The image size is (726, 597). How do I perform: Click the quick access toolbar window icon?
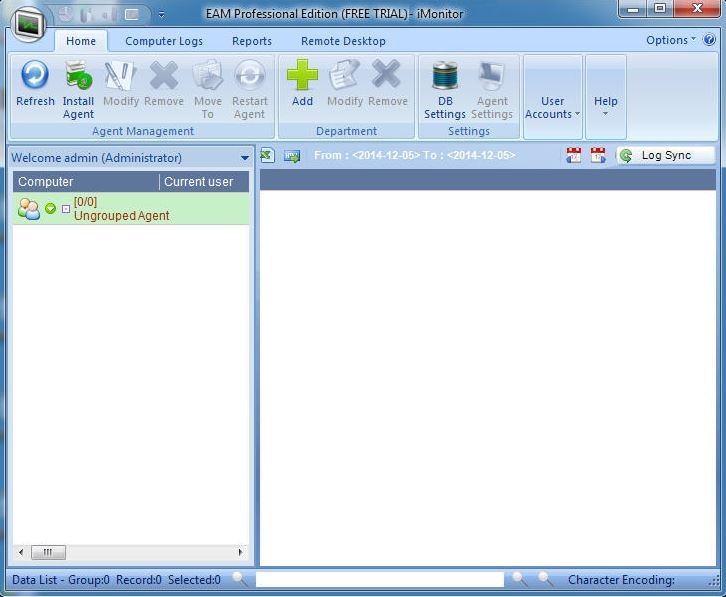pos(132,15)
